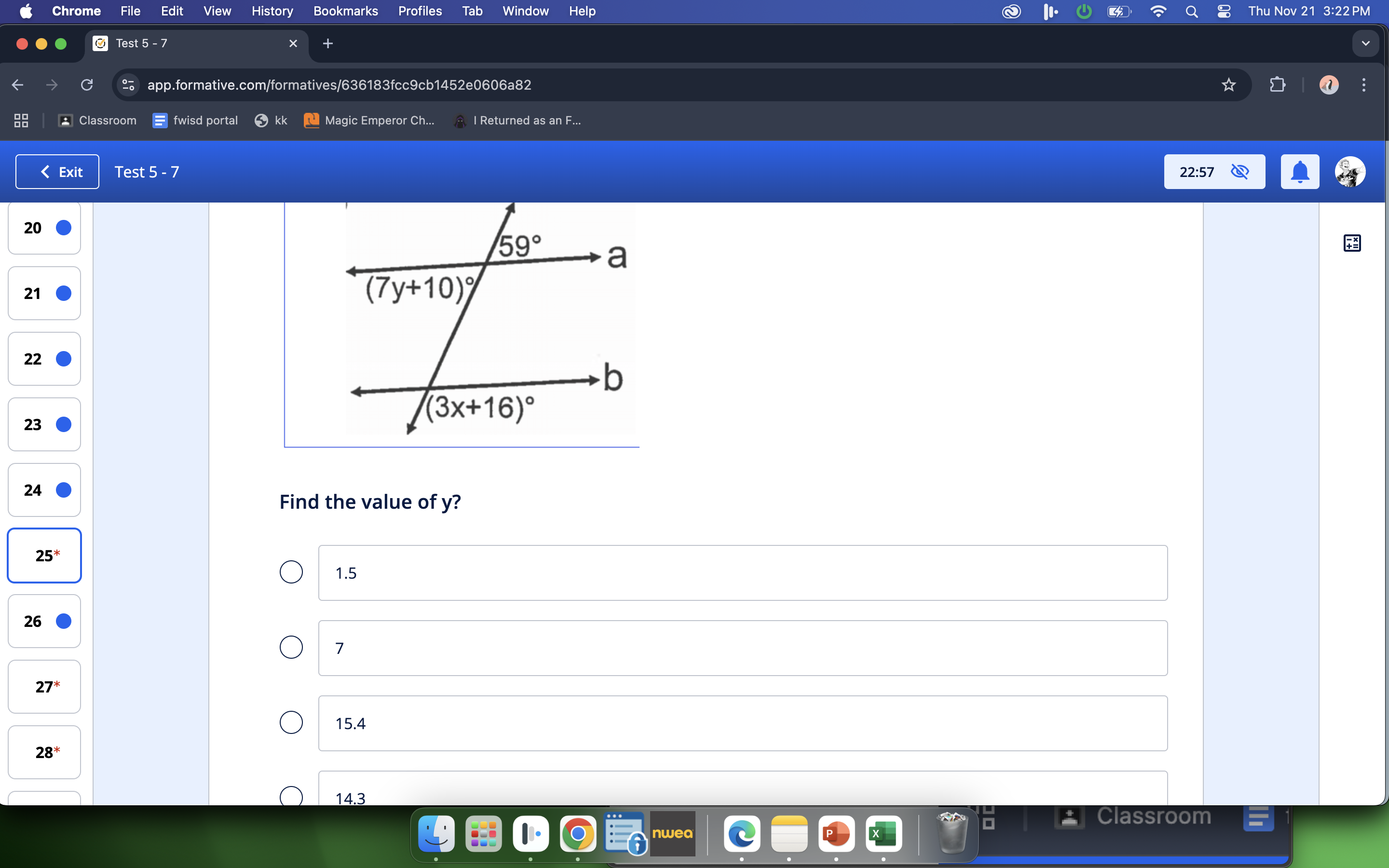Go to question 28

point(44,752)
